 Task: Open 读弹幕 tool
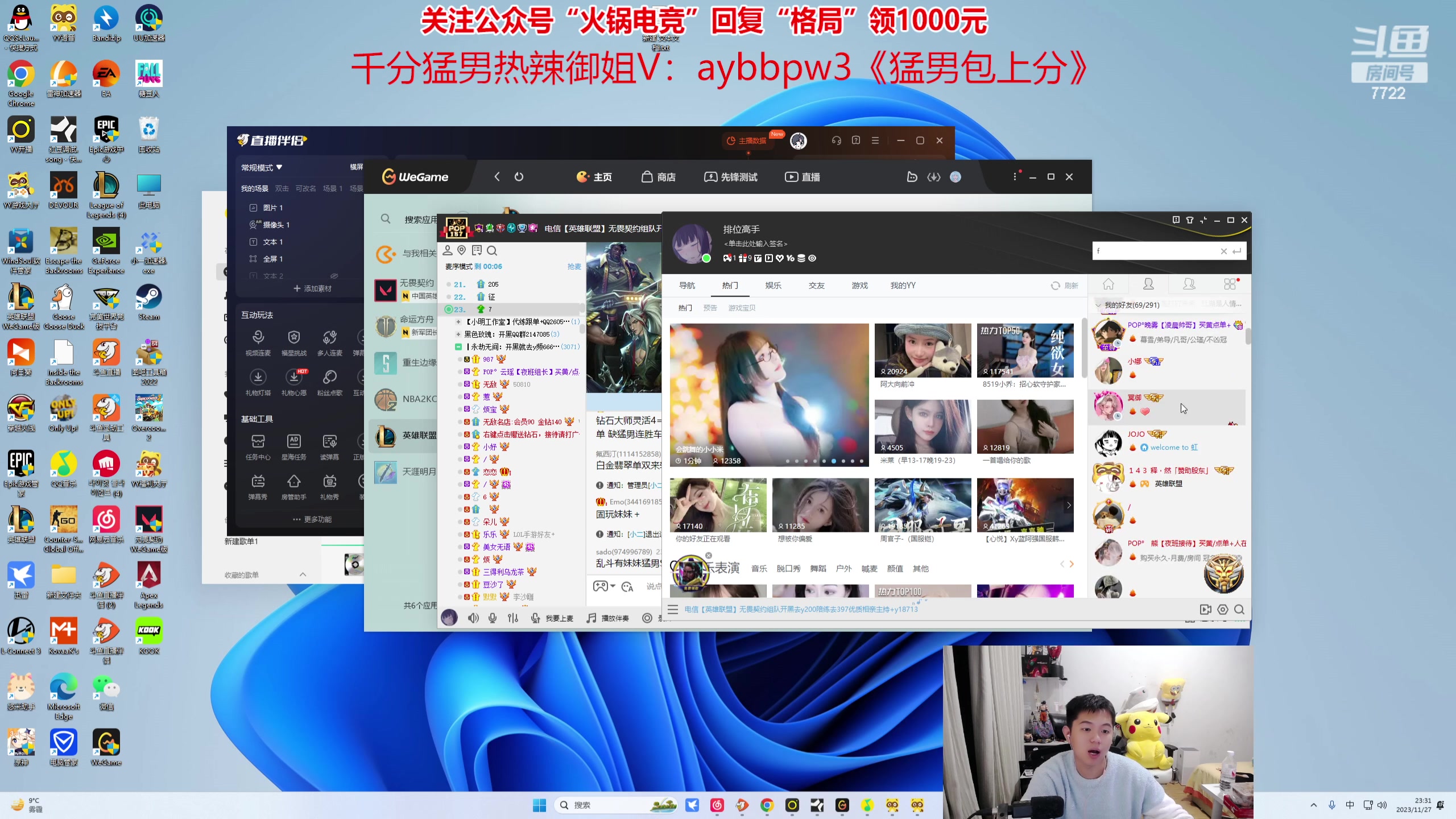tap(330, 447)
